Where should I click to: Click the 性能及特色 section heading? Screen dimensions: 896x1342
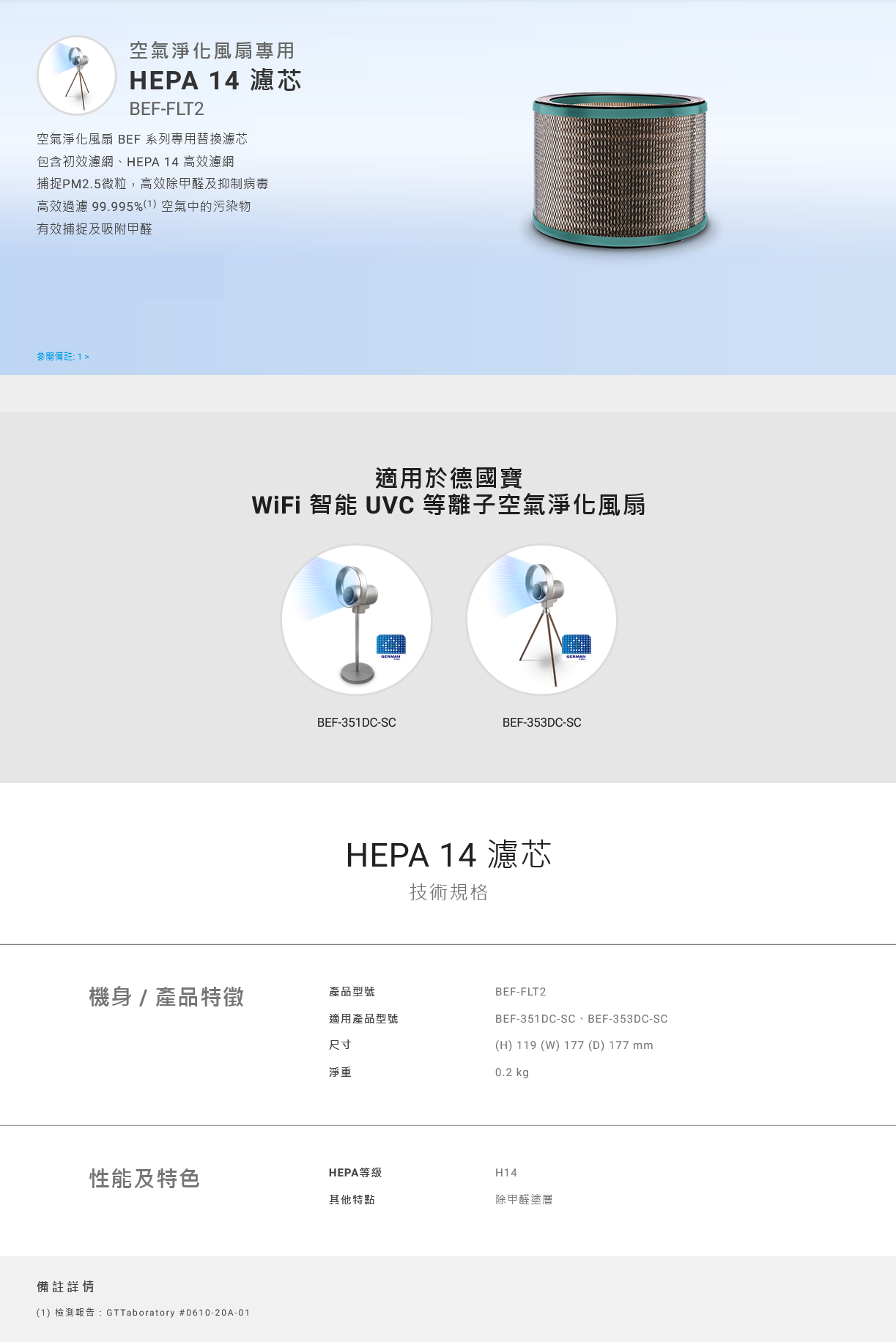[144, 1179]
